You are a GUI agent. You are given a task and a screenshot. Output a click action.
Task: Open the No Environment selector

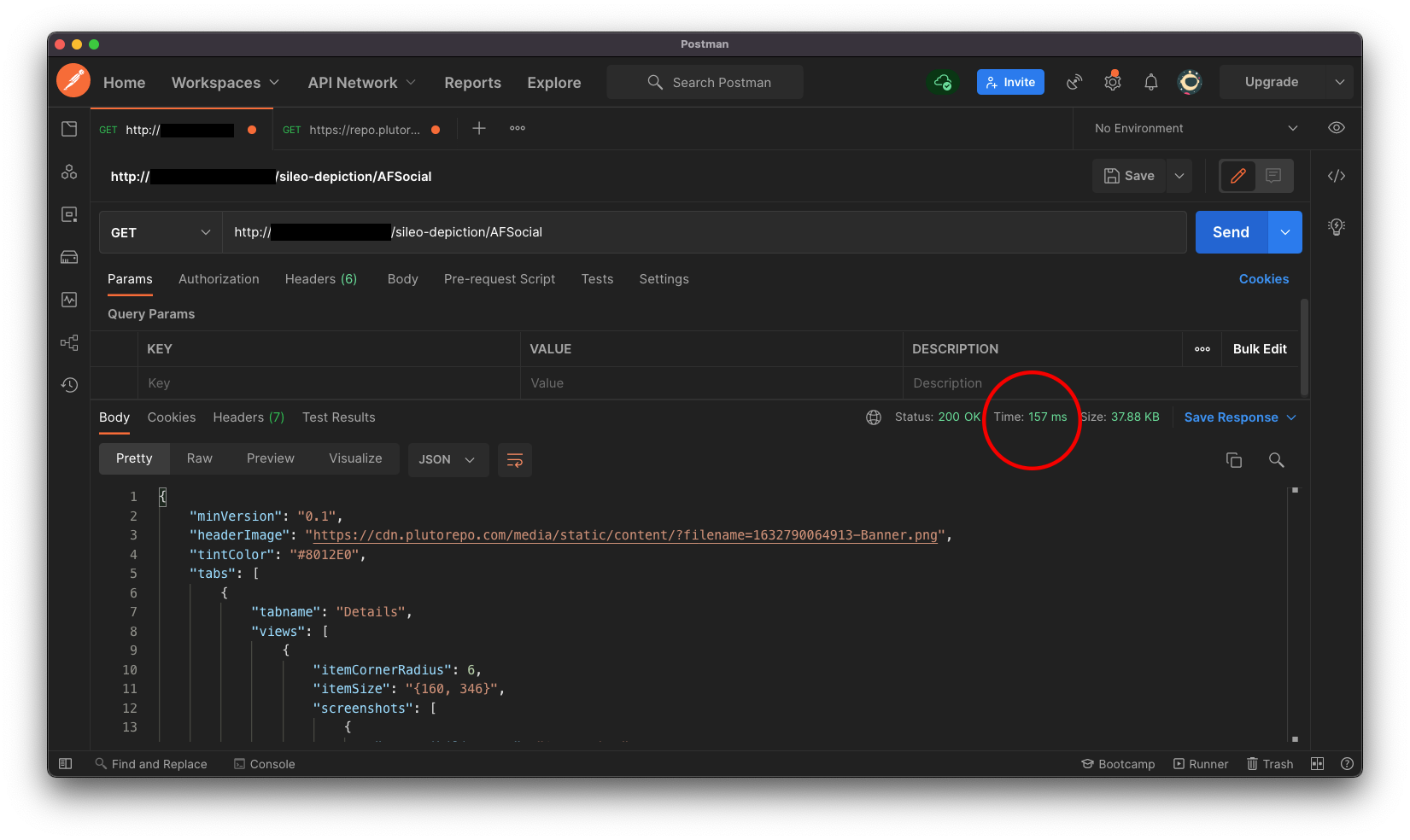(1196, 128)
